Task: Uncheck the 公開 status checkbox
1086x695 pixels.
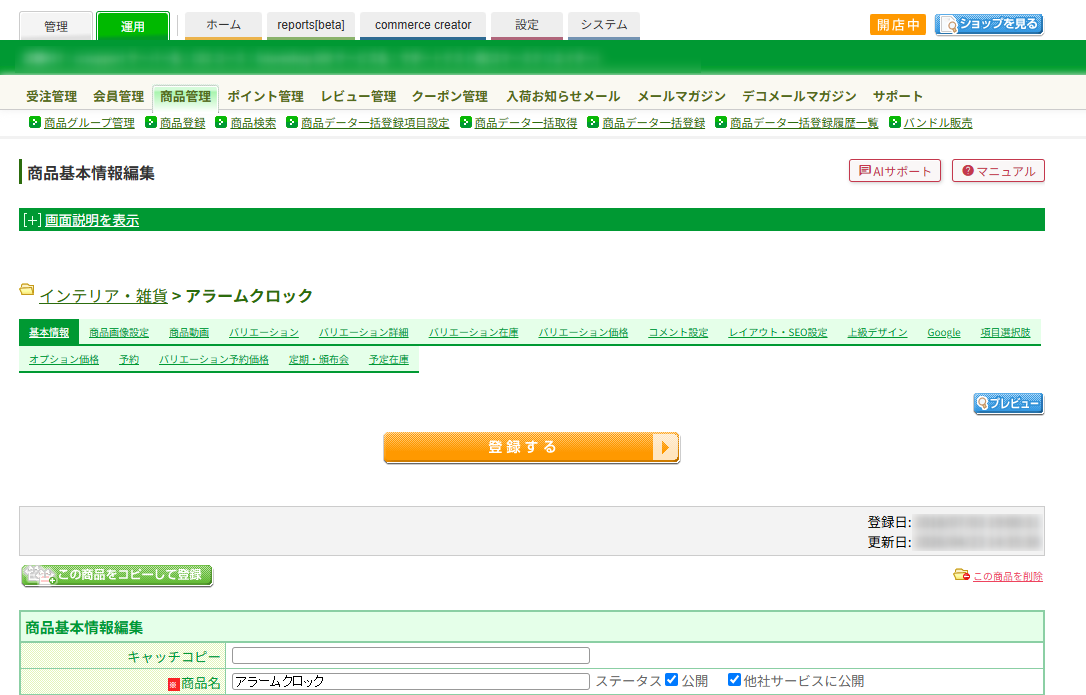Action: (x=671, y=680)
